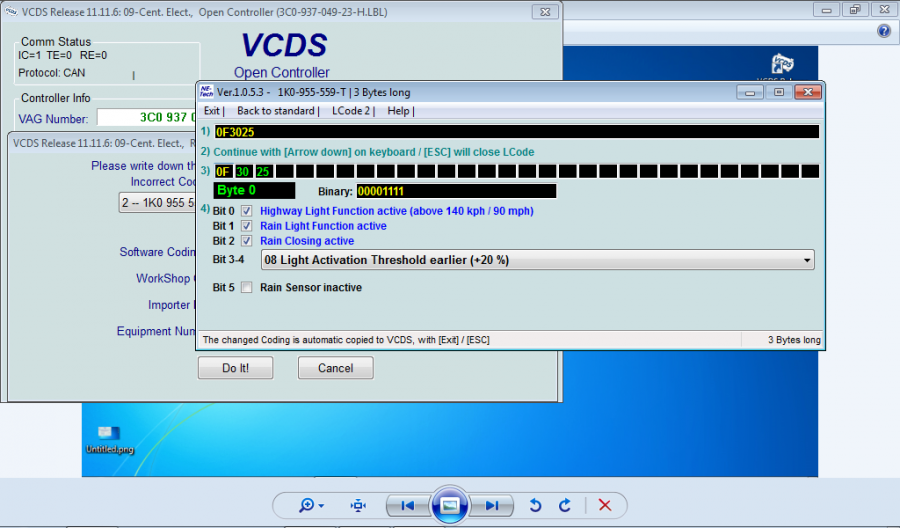The width and height of the screenshot is (900, 528).
Task: Start the slideshow with center button
Action: click(449, 505)
